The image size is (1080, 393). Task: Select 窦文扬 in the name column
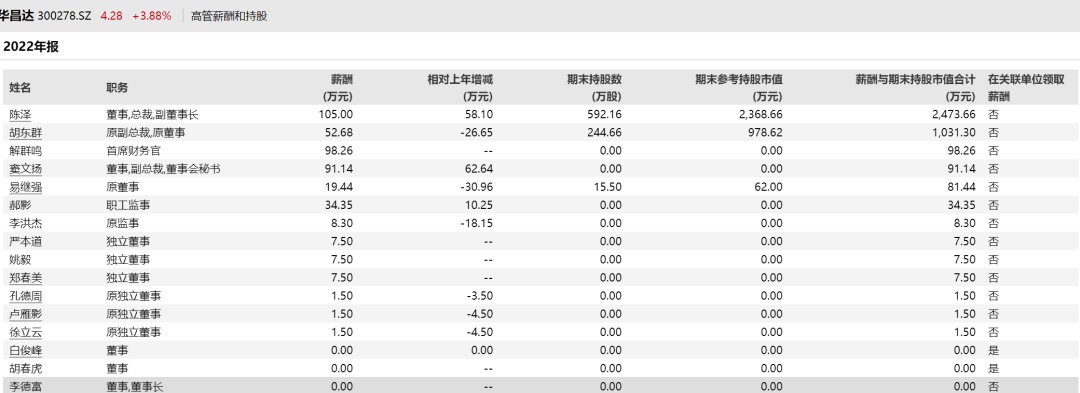pos(25,169)
